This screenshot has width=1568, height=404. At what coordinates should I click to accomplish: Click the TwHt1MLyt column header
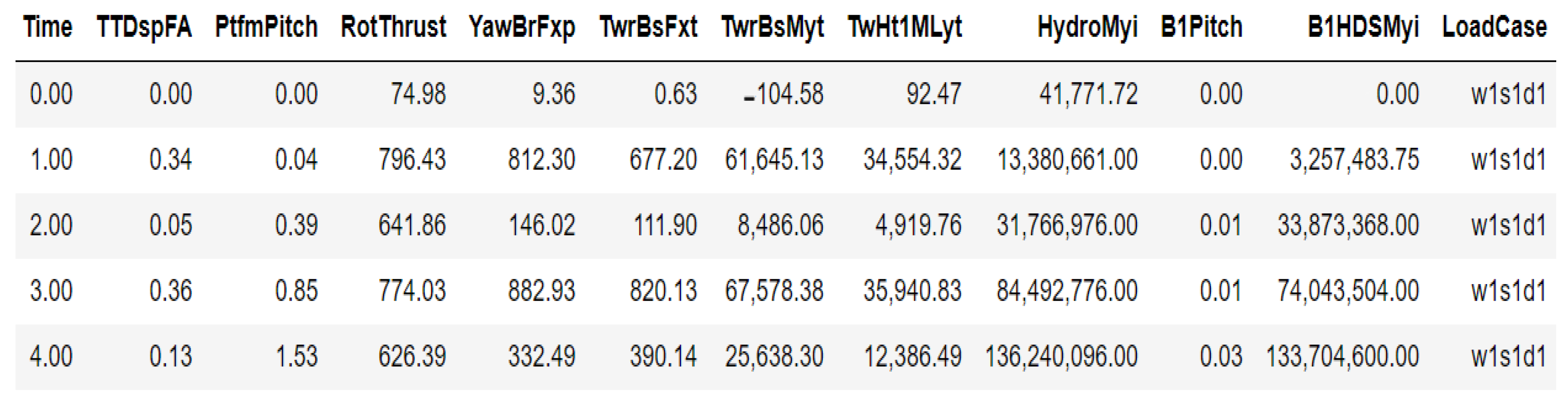coord(905,27)
